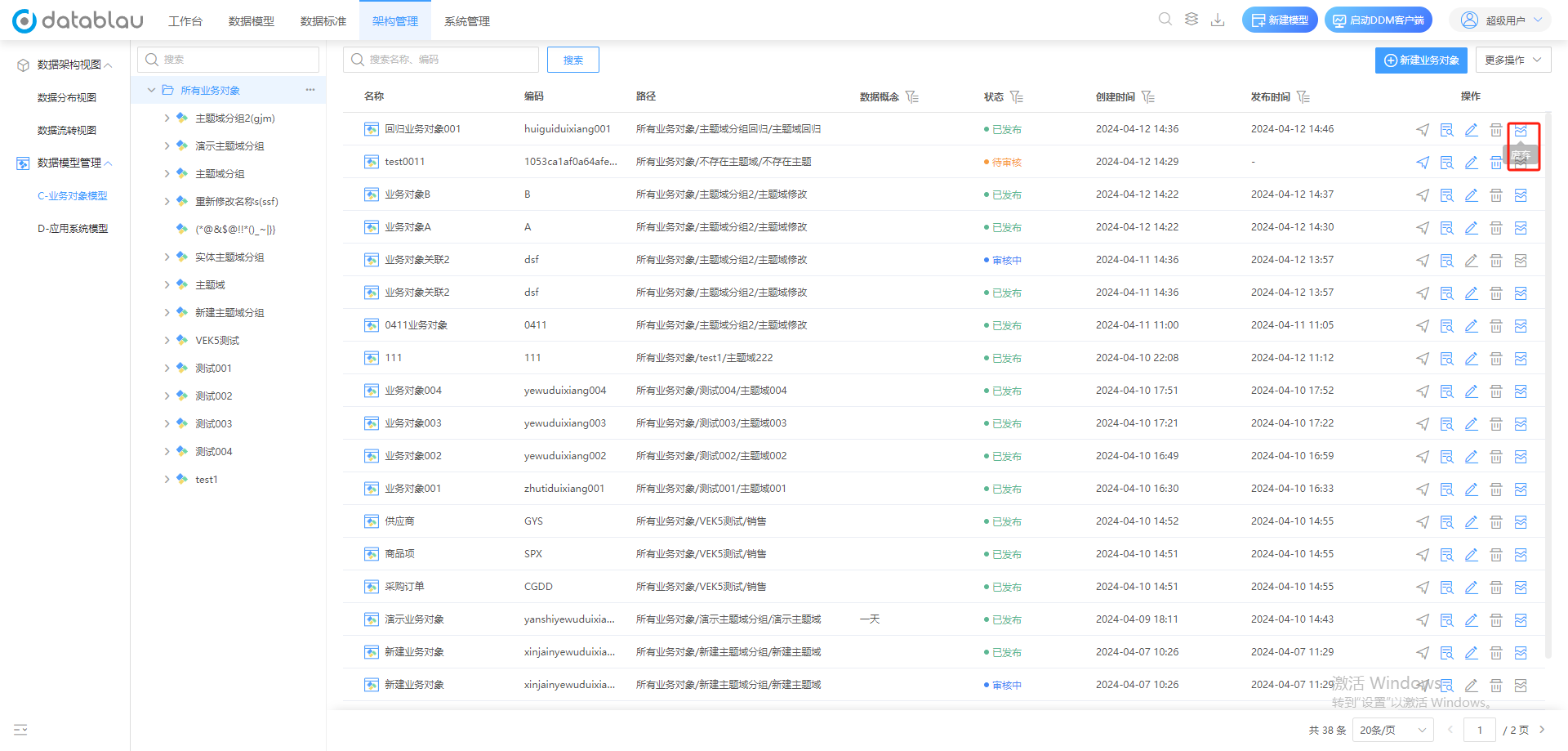Select the 架构管理 tab

coord(395,21)
